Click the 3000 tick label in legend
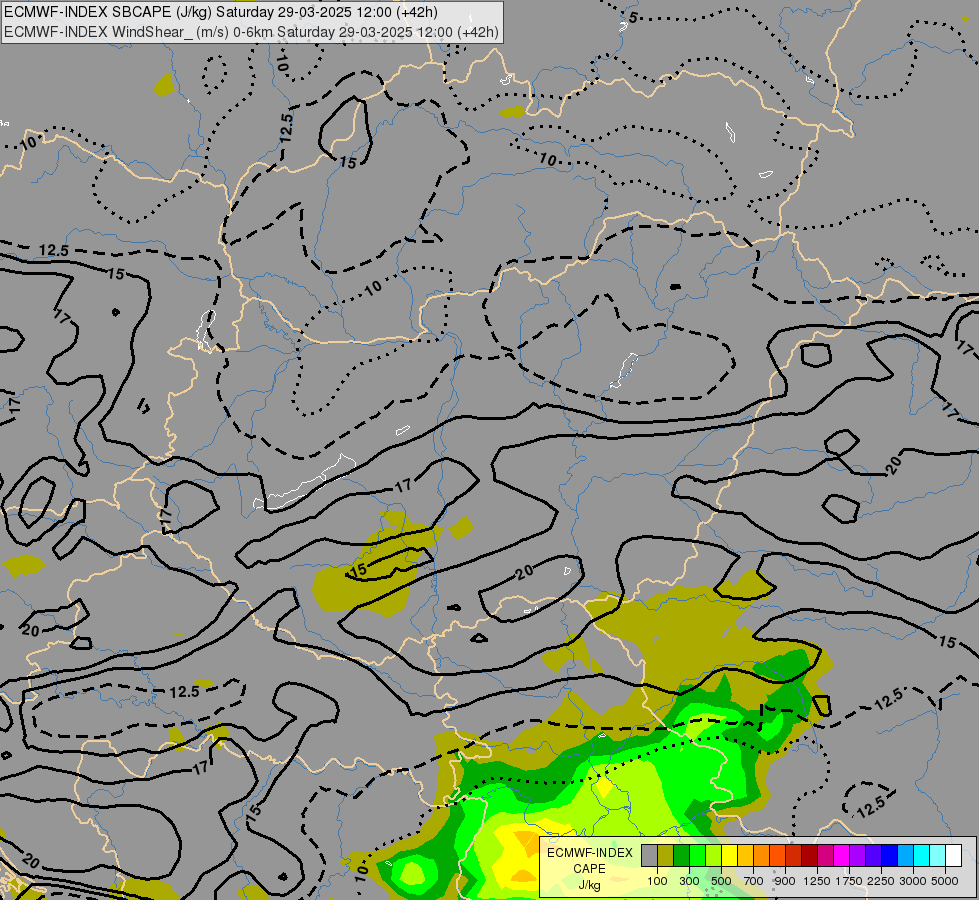 [x=913, y=881]
